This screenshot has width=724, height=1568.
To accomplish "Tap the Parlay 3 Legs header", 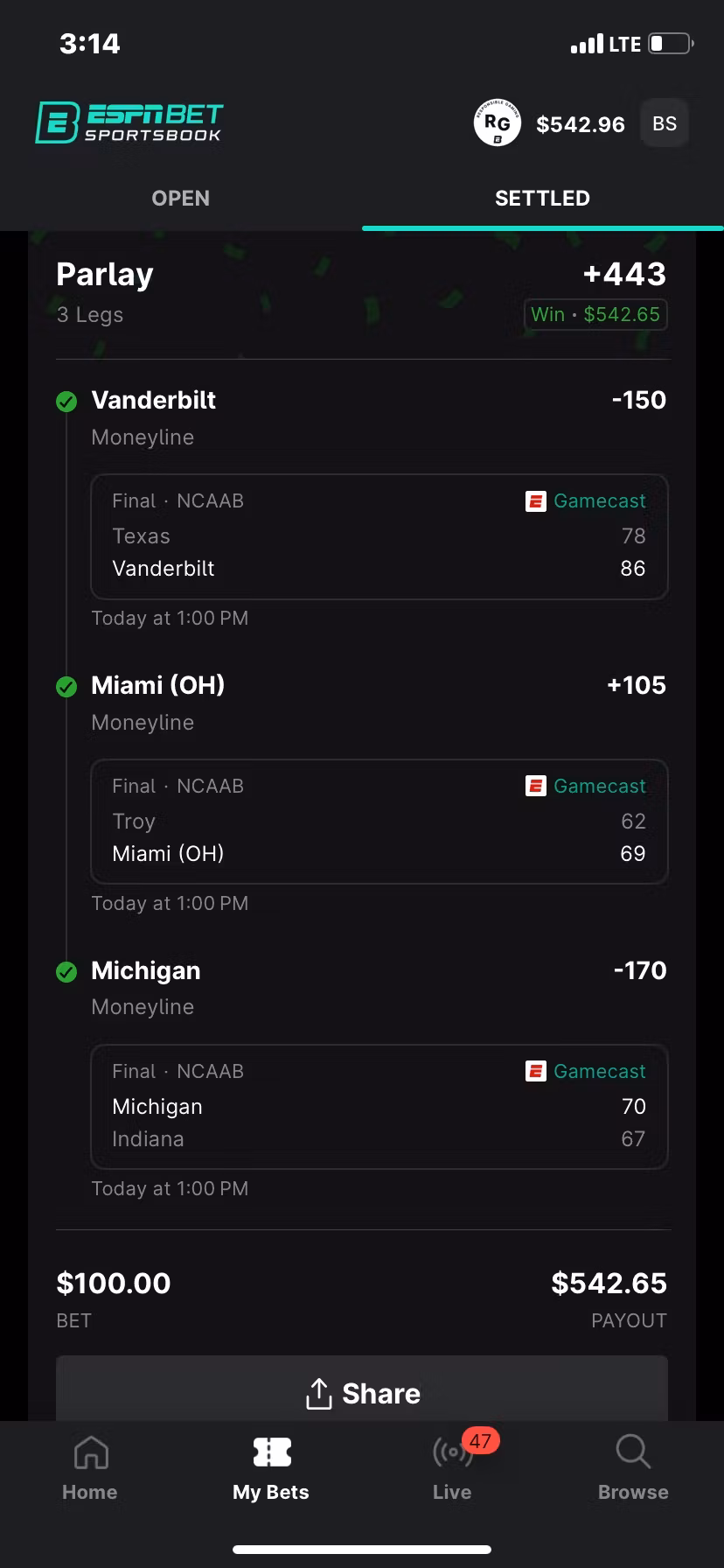I will pos(105,290).
